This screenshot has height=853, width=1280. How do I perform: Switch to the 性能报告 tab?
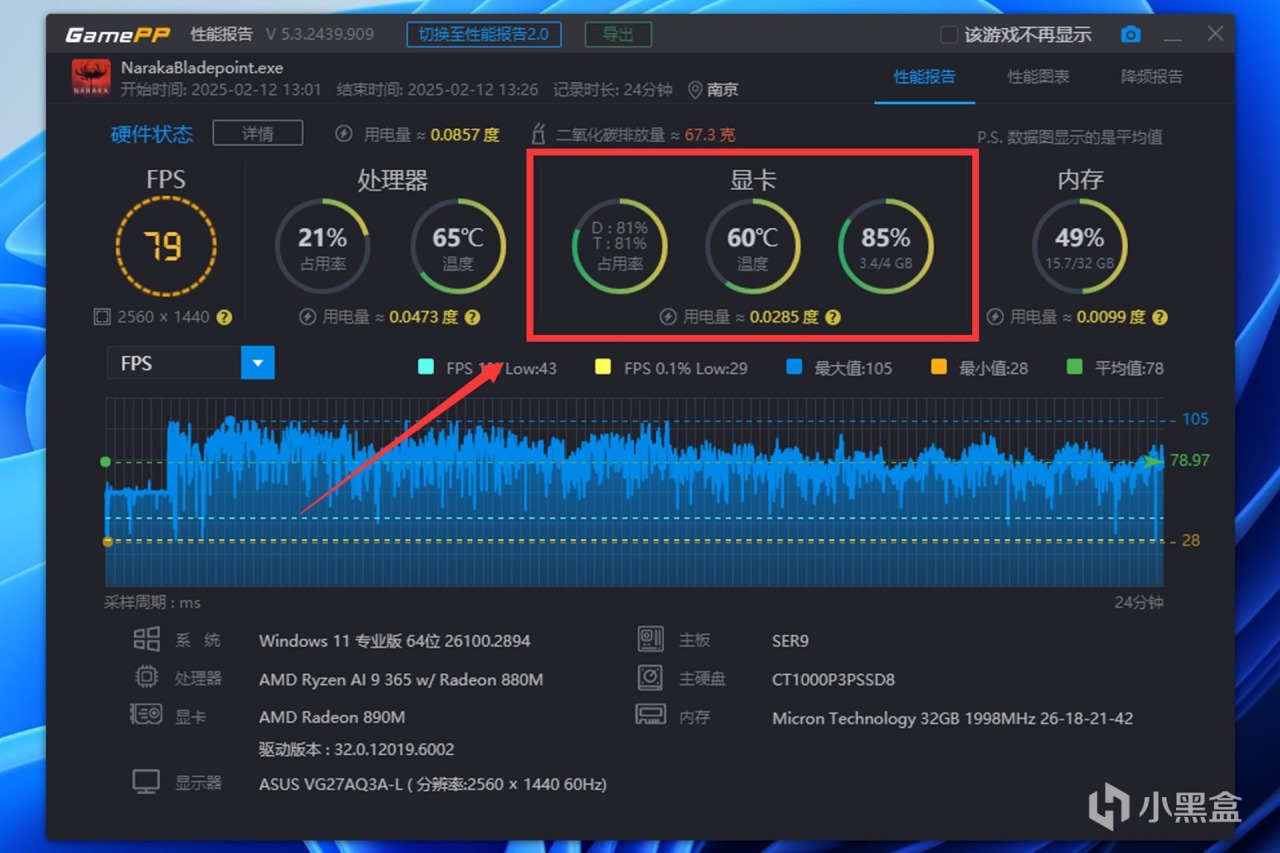[x=925, y=77]
